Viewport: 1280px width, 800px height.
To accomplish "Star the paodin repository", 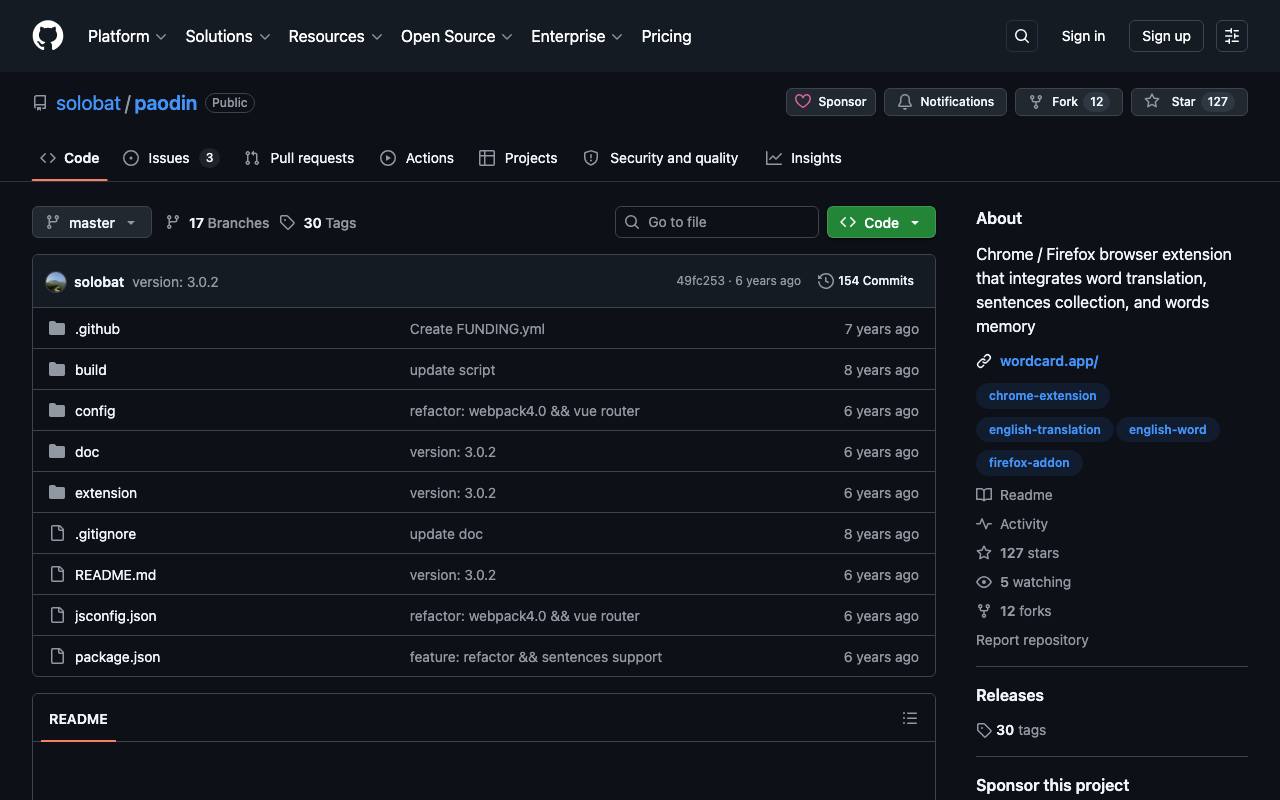I will click(x=1189, y=102).
